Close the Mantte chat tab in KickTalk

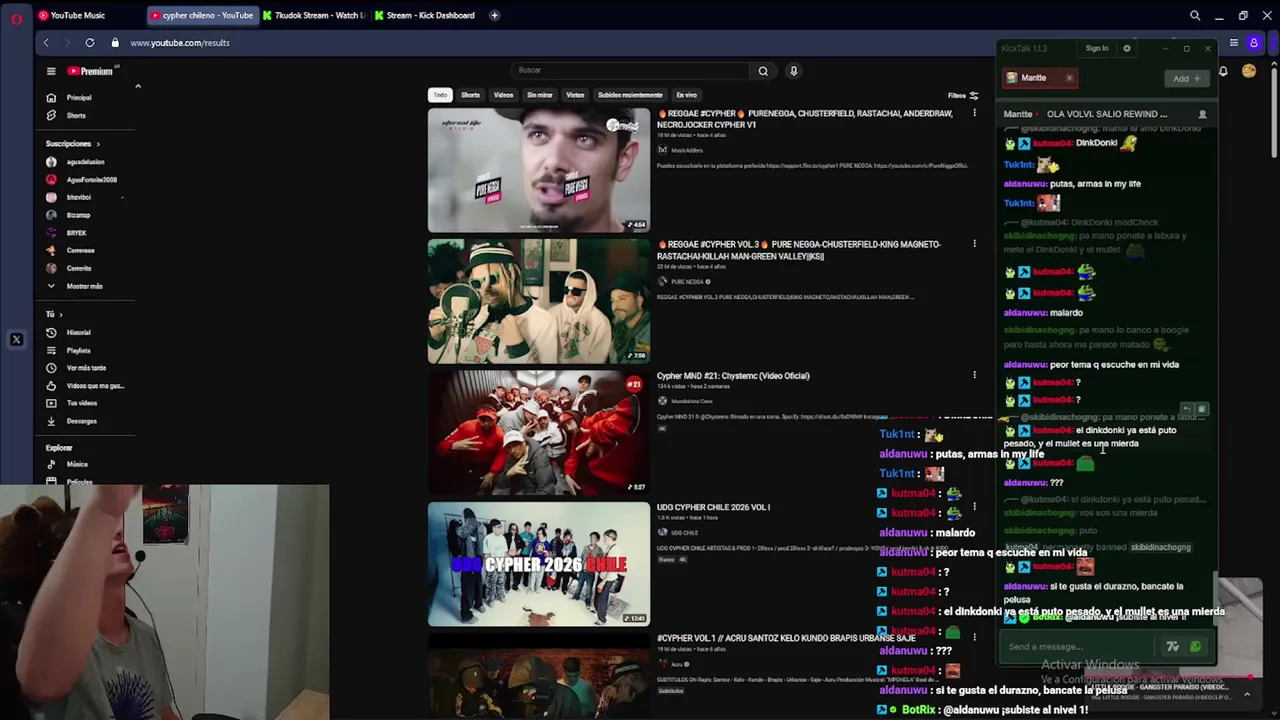click(x=1069, y=78)
